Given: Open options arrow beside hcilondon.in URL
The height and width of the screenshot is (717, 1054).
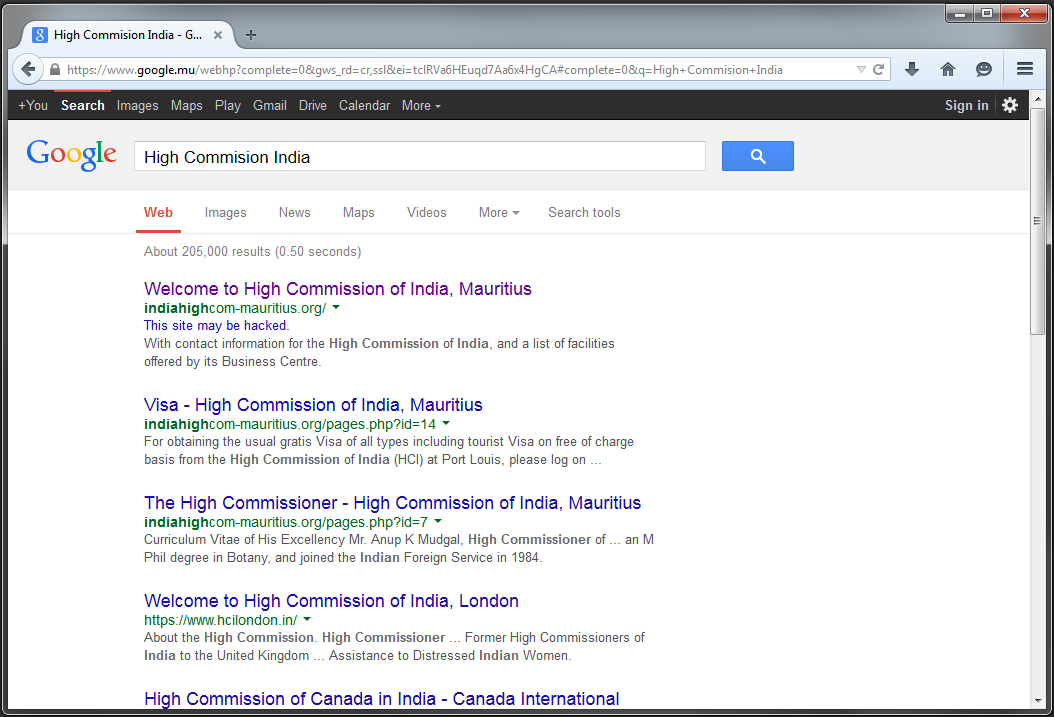Looking at the screenshot, I should click(307, 619).
